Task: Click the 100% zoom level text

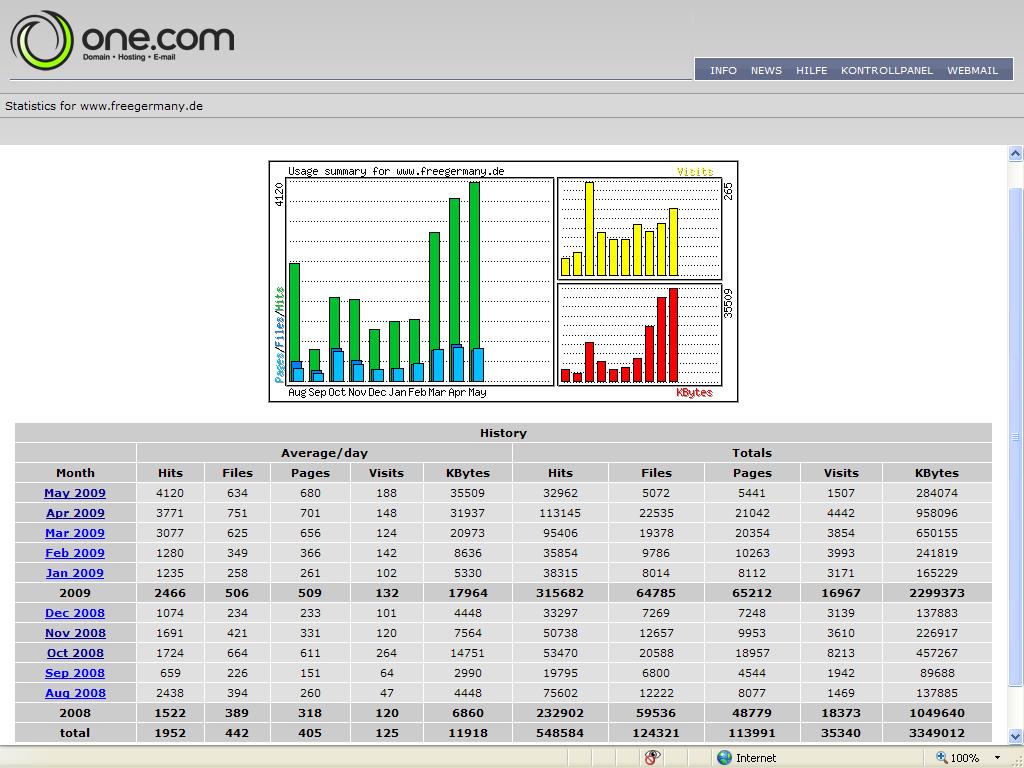Action: tap(965, 758)
